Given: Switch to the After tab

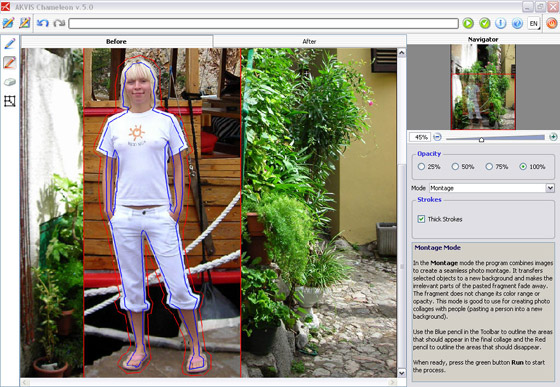Looking at the screenshot, I should [x=309, y=41].
